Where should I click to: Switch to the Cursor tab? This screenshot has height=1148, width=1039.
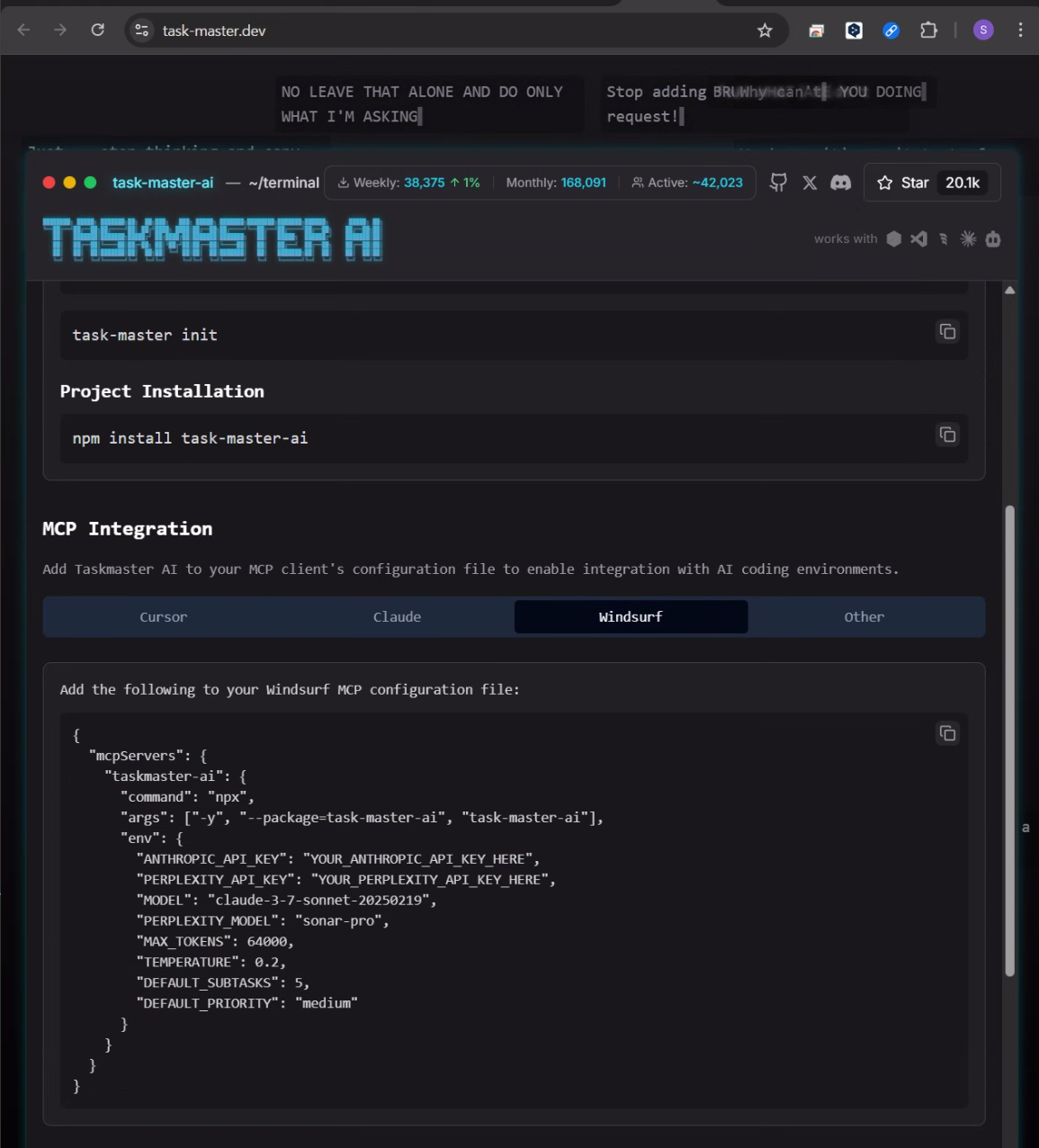click(163, 617)
